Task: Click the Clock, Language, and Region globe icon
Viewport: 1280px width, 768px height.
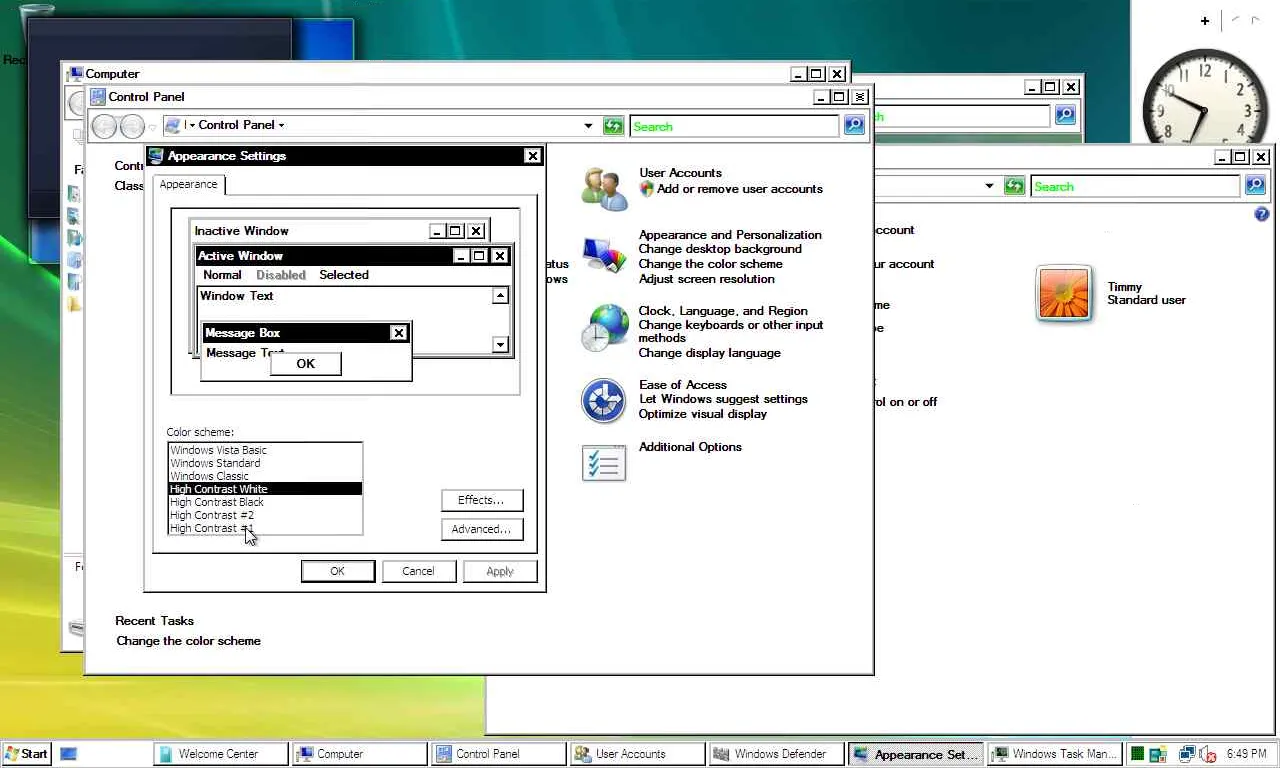Action: pyautogui.click(x=604, y=328)
